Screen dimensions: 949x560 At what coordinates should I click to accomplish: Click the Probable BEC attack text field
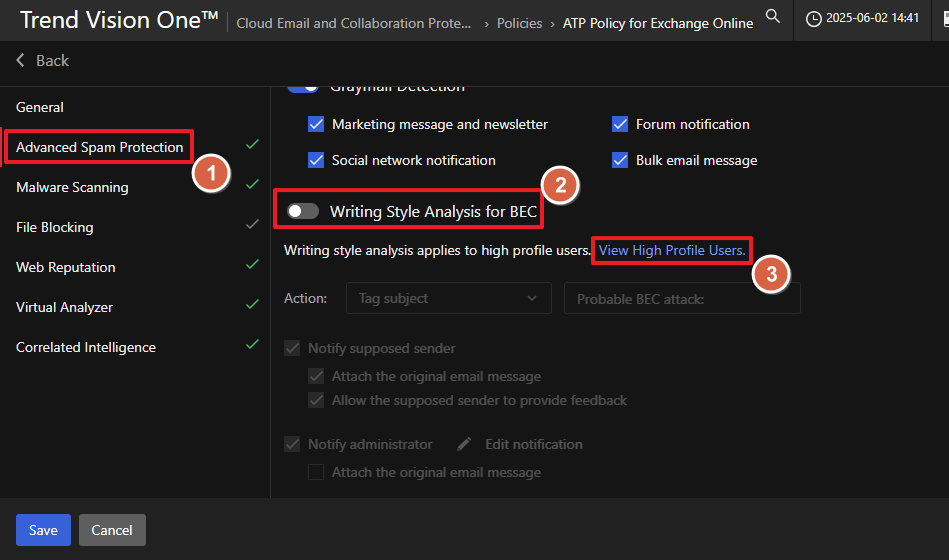[x=682, y=298]
